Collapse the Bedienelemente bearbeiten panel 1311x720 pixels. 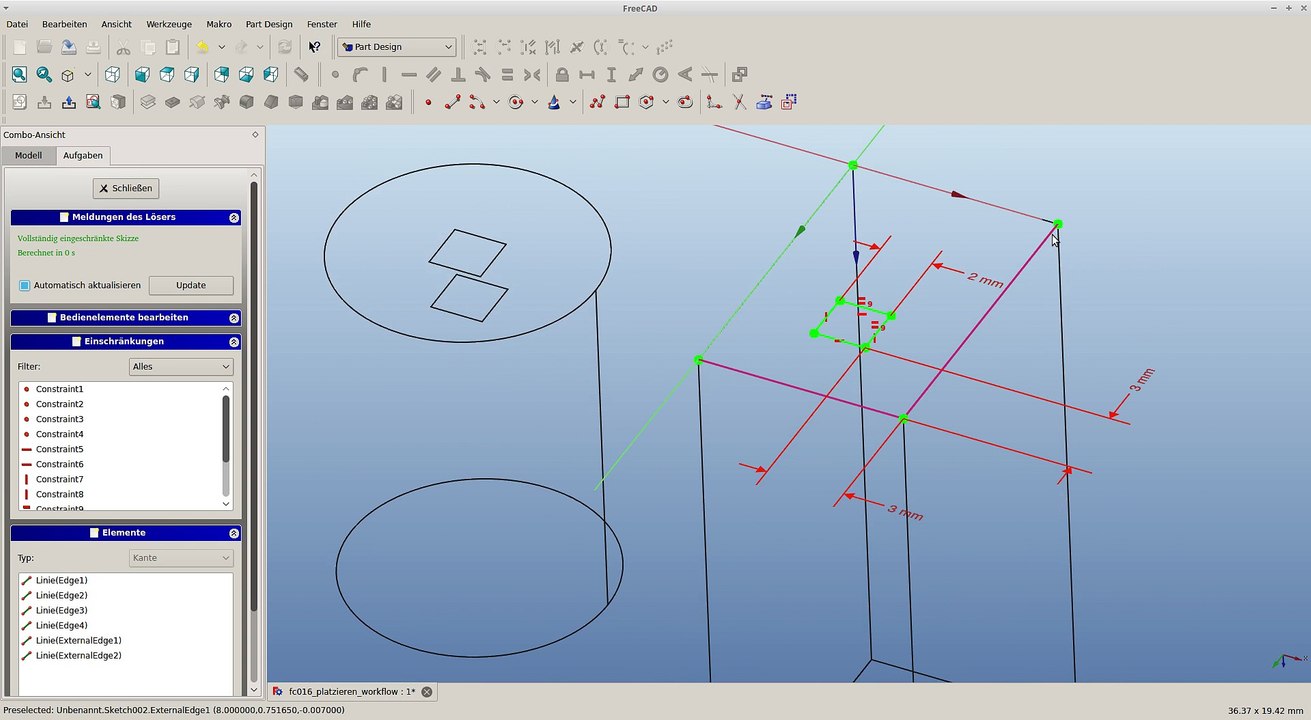pyautogui.click(x=234, y=318)
